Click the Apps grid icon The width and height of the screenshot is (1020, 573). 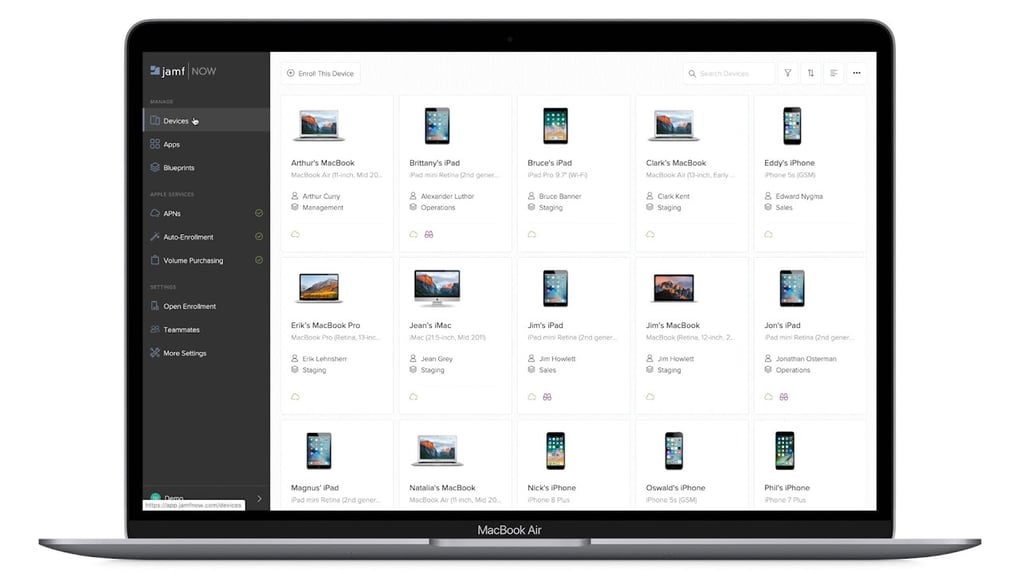(155, 144)
